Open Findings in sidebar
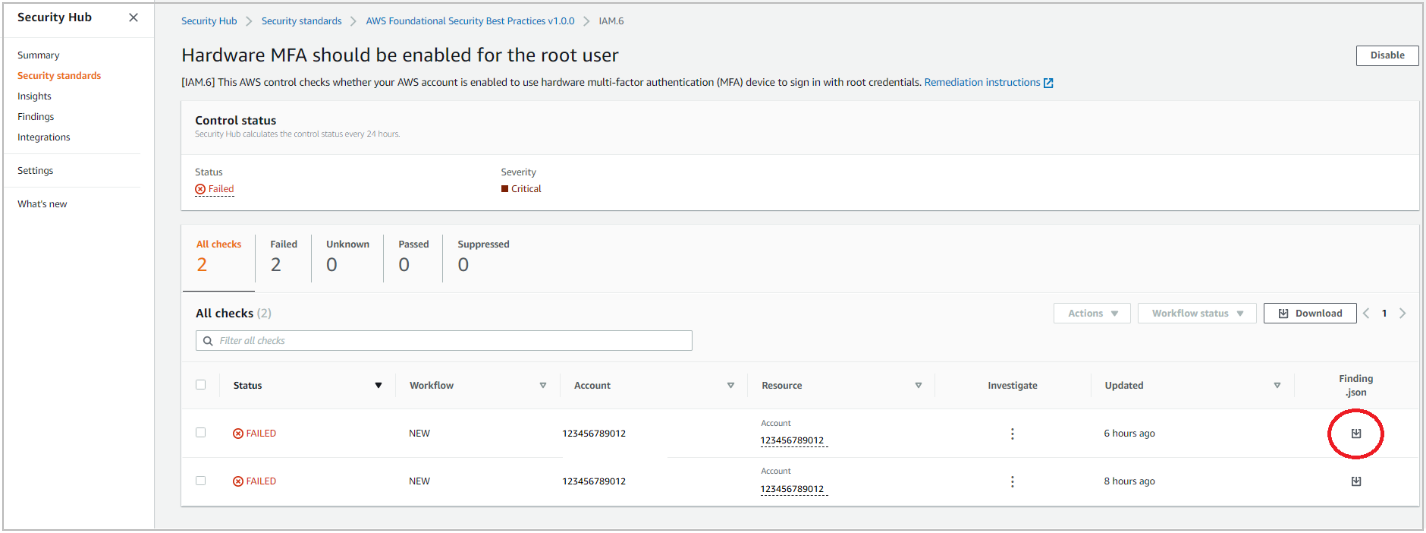The image size is (1426, 533). 35,117
